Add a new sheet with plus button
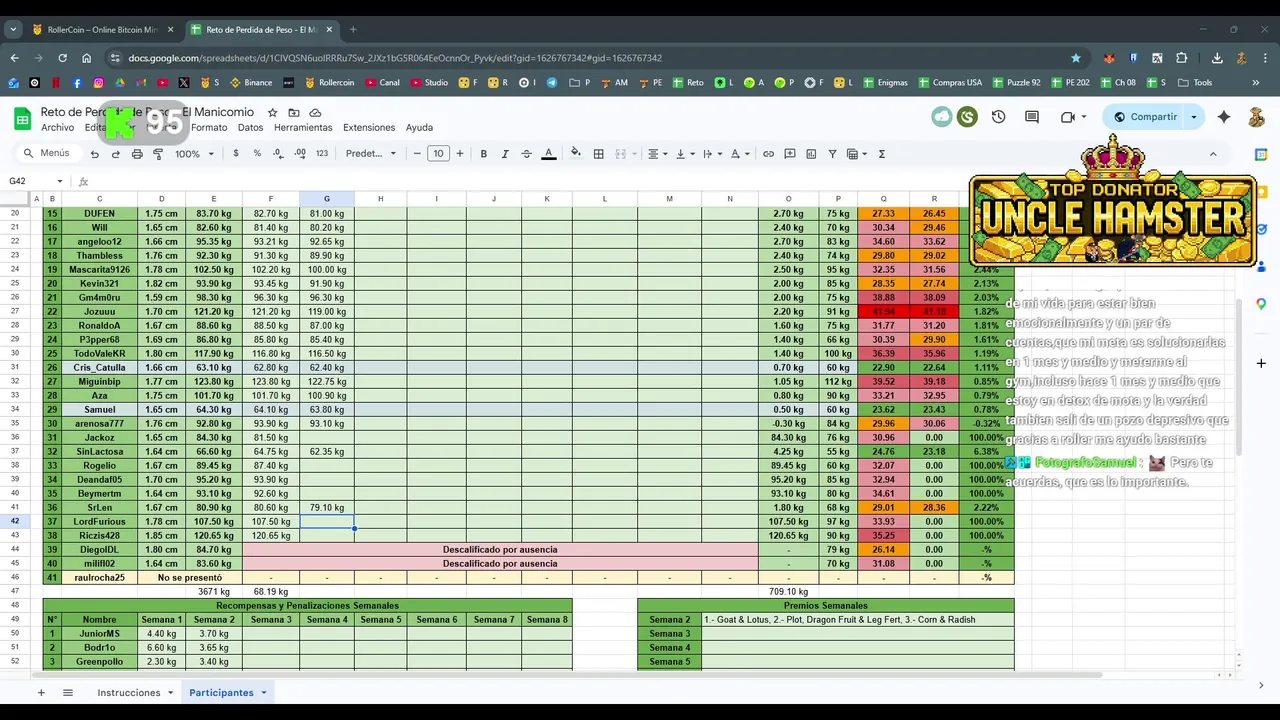 click(x=41, y=692)
